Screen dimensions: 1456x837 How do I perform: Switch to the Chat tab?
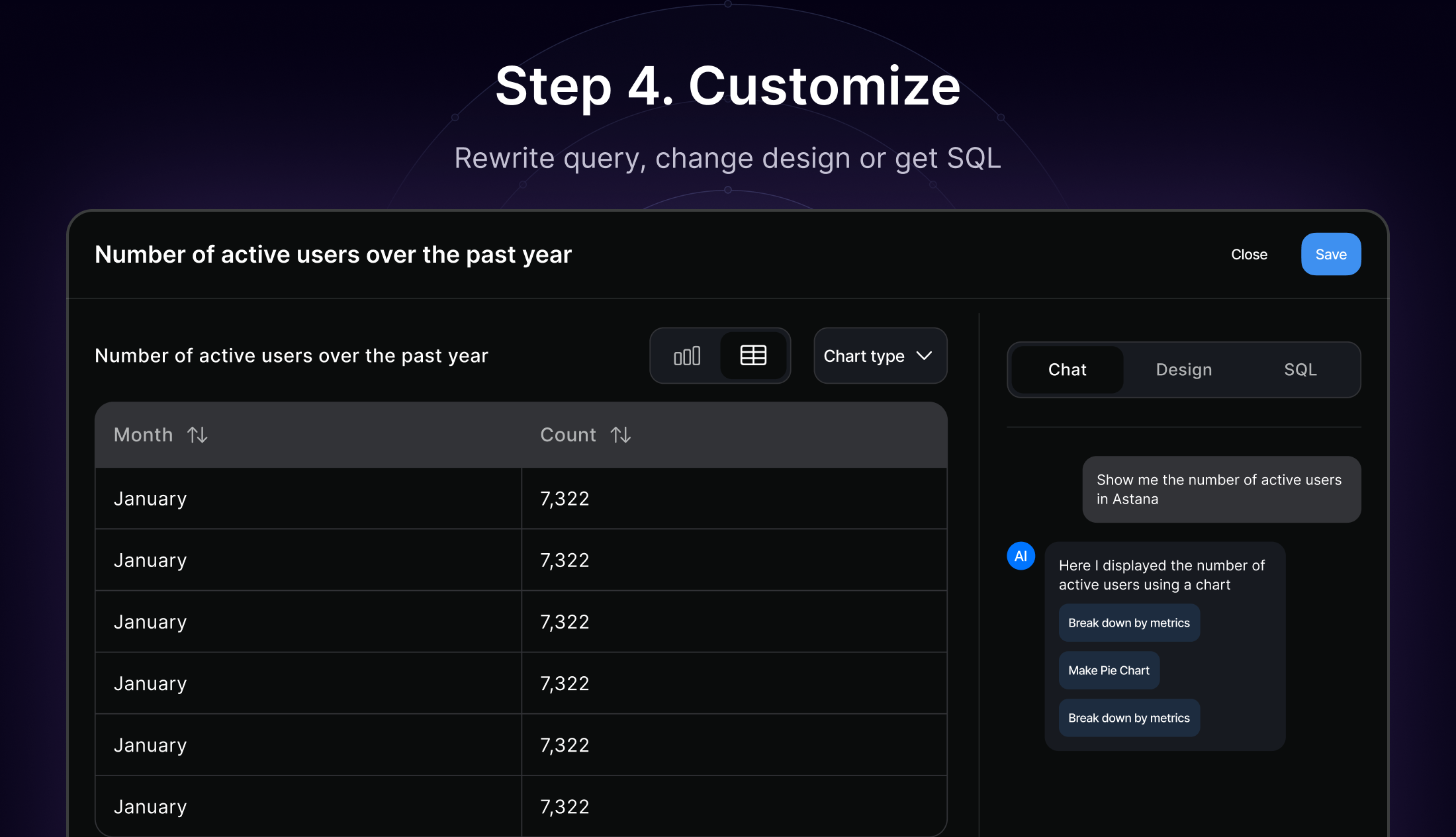point(1067,370)
